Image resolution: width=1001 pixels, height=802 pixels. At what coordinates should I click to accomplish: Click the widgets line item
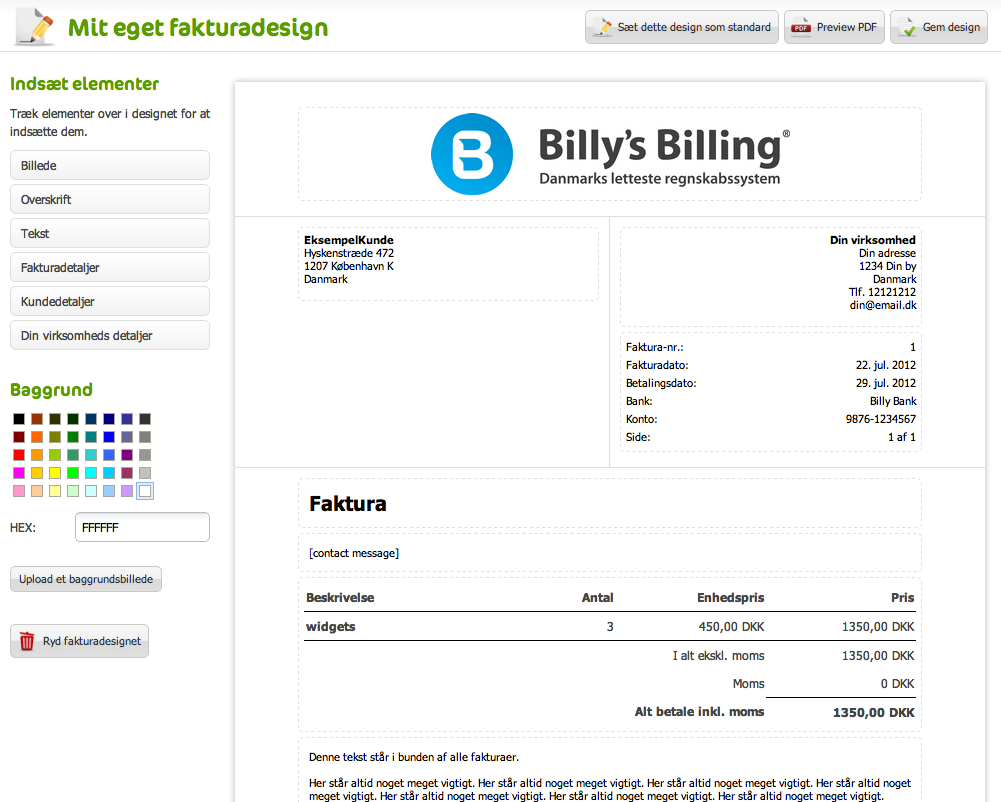[331, 626]
